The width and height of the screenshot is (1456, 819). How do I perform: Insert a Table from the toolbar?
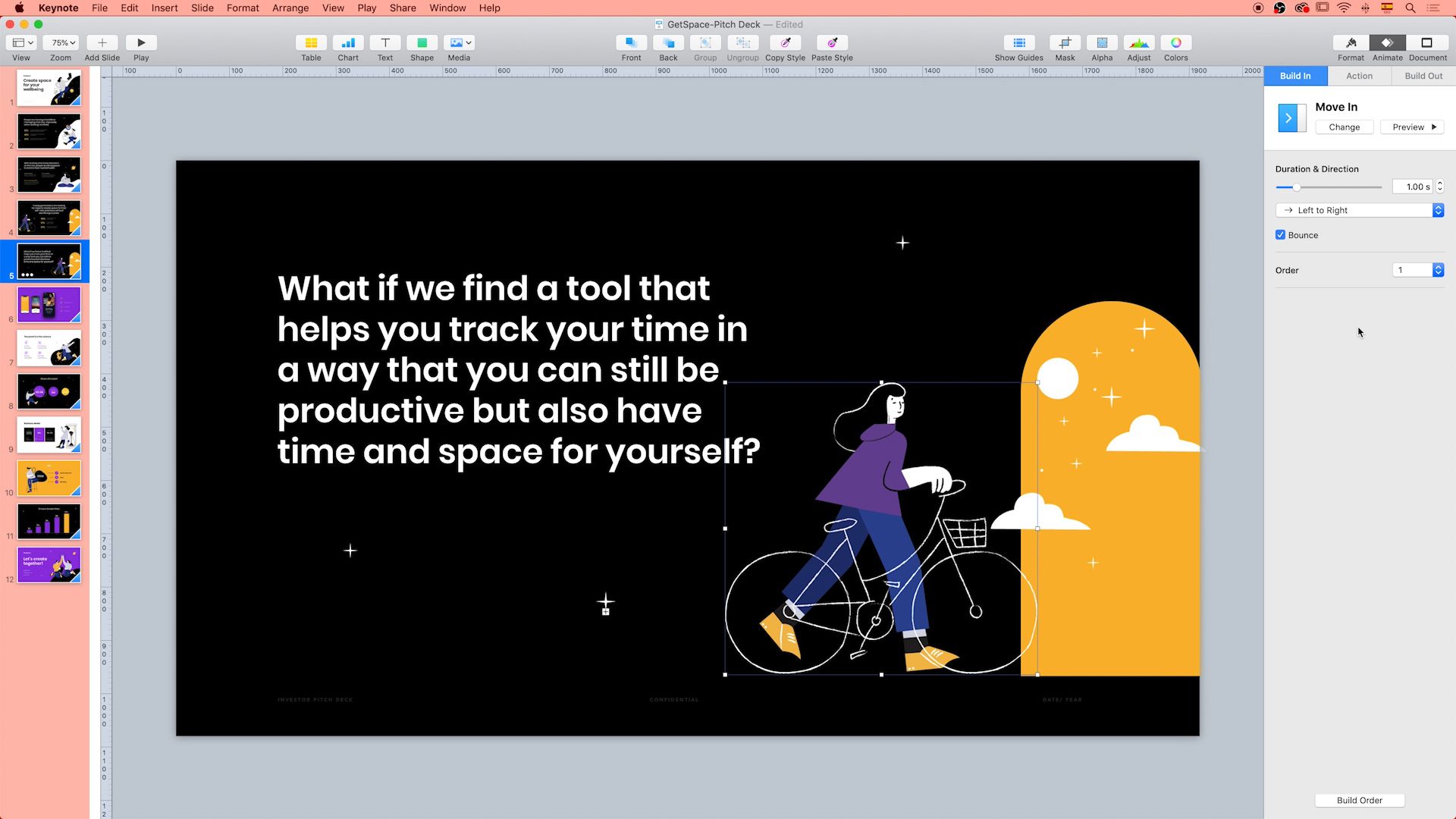[x=311, y=43]
